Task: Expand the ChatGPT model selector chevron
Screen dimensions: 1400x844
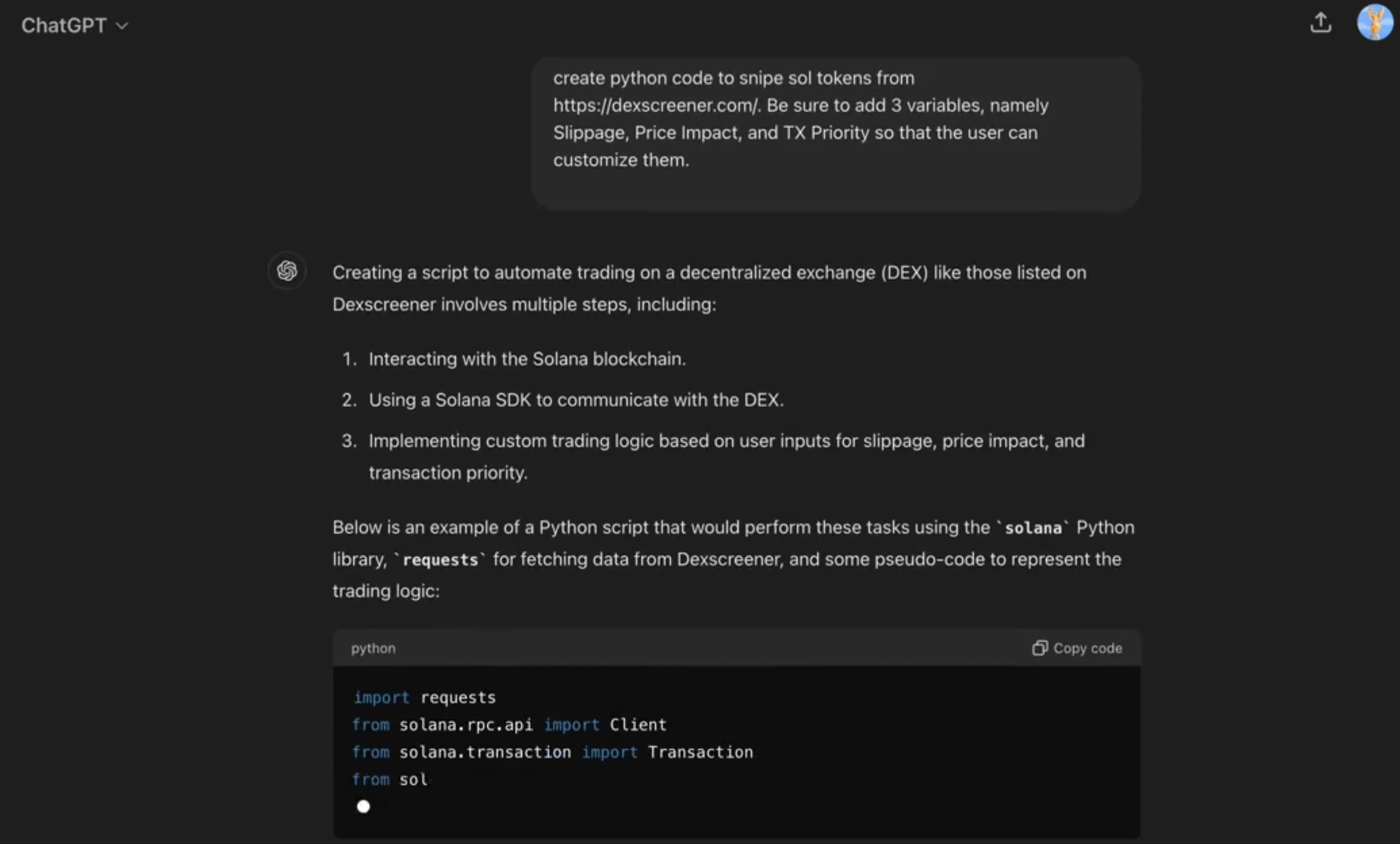Action: click(x=122, y=26)
